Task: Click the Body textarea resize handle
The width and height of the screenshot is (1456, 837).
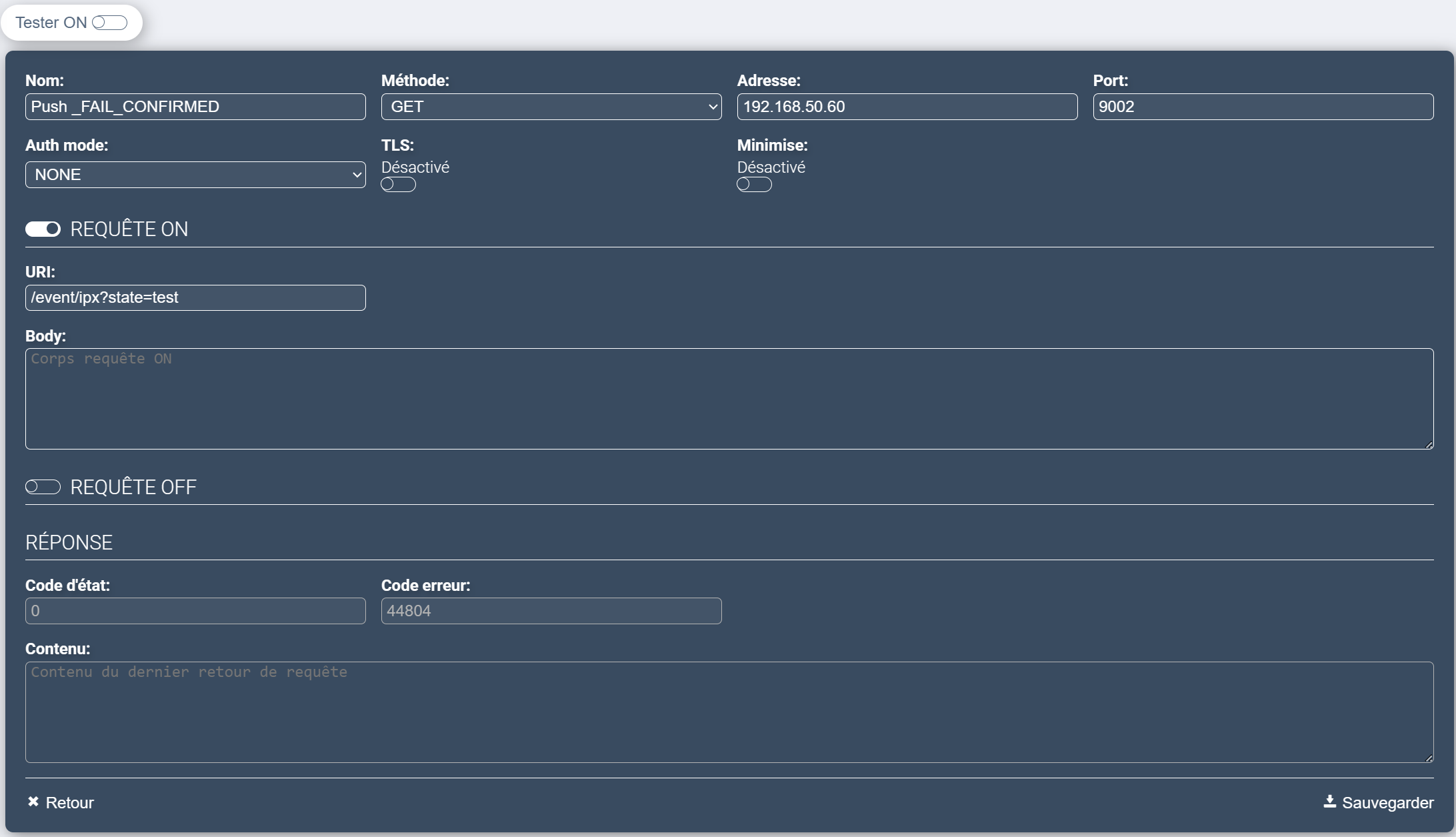Action: point(1429,445)
